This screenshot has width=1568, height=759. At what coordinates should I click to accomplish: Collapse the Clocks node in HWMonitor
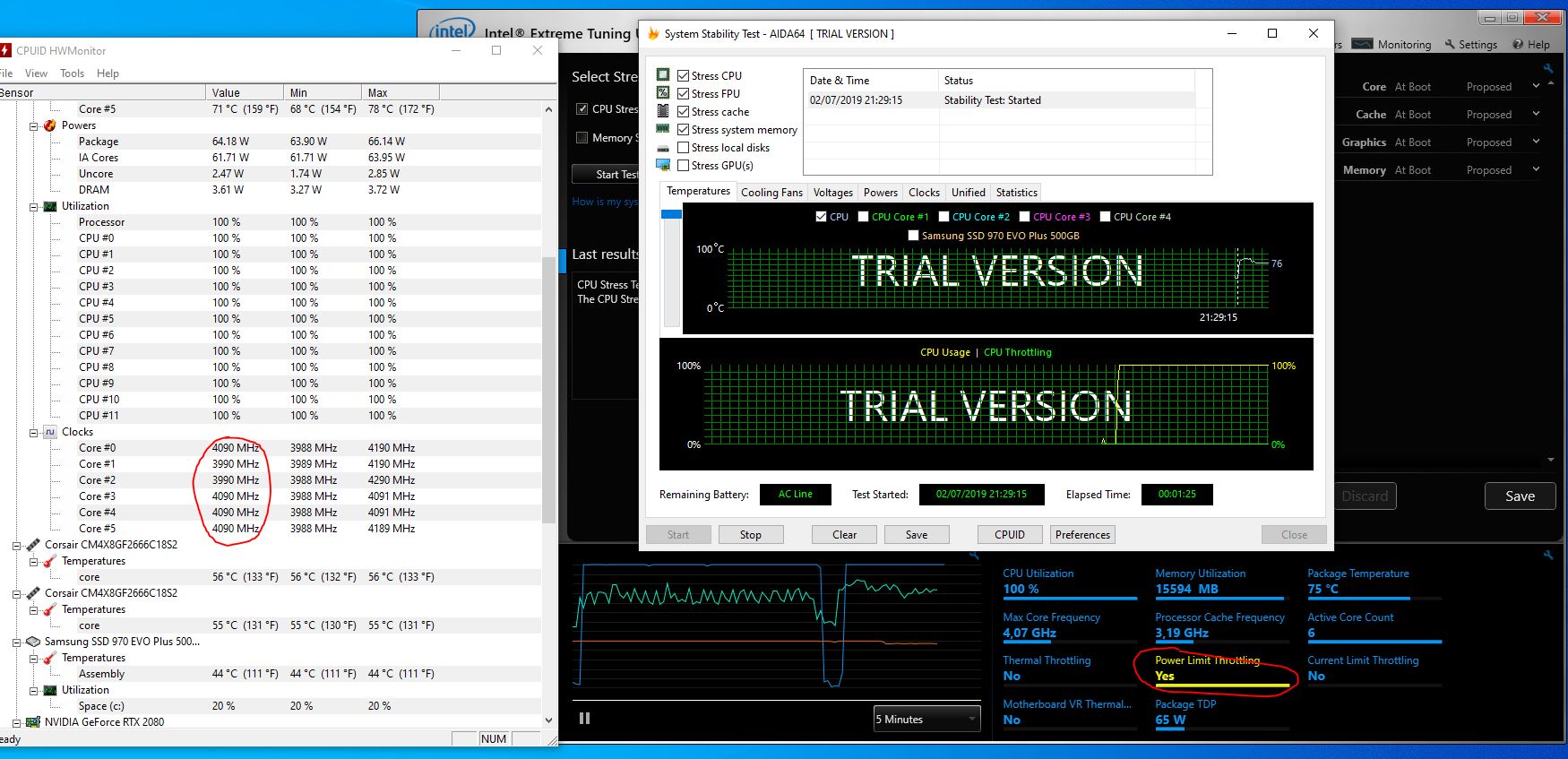(33, 432)
